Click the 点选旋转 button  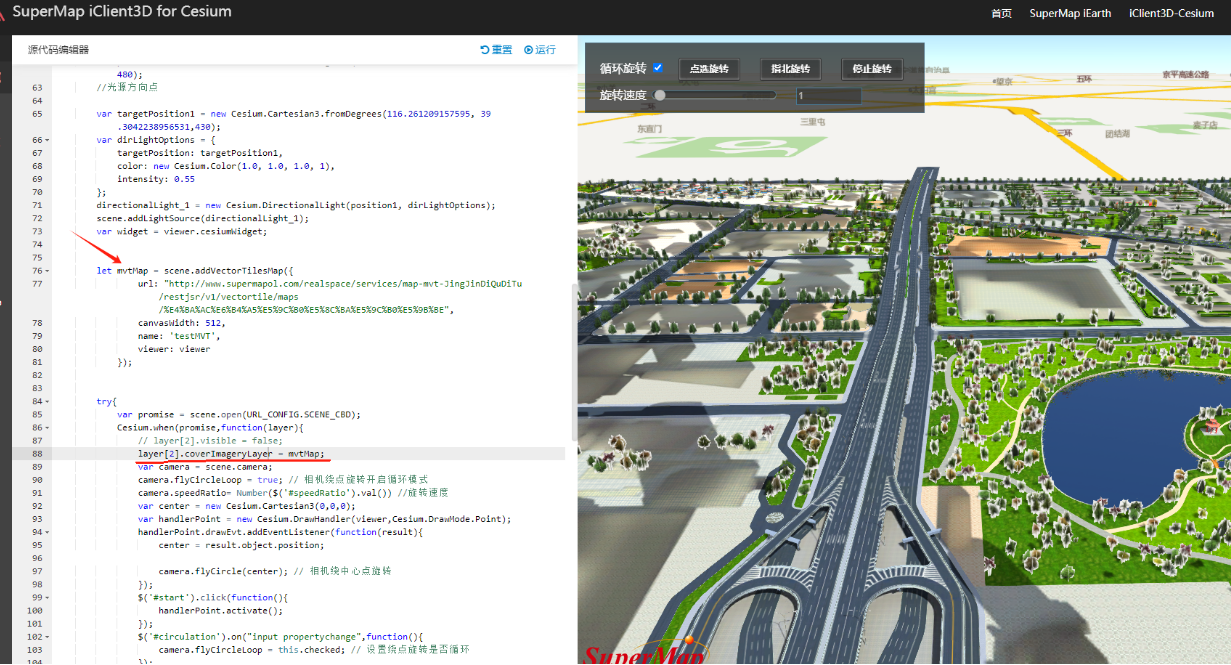point(709,69)
